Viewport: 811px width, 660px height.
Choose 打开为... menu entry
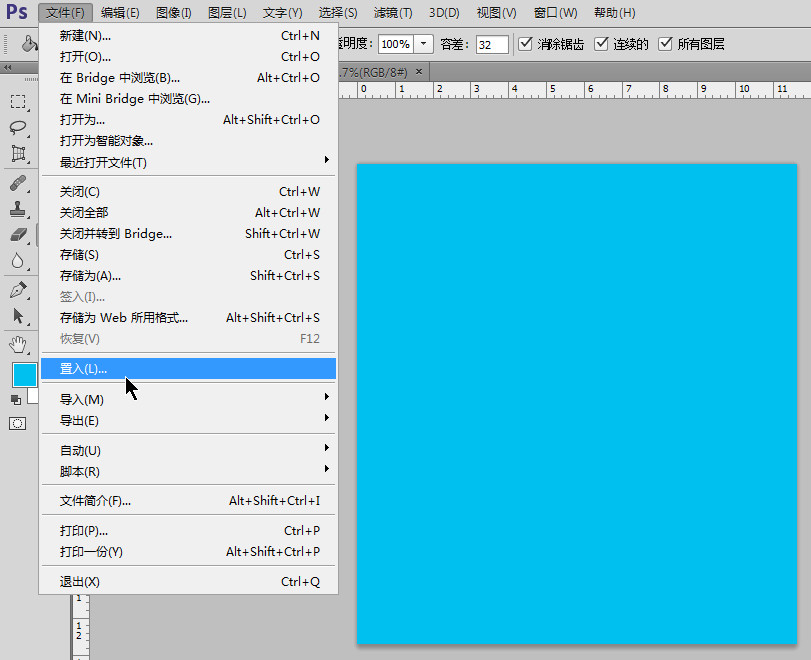[x=188, y=120]
